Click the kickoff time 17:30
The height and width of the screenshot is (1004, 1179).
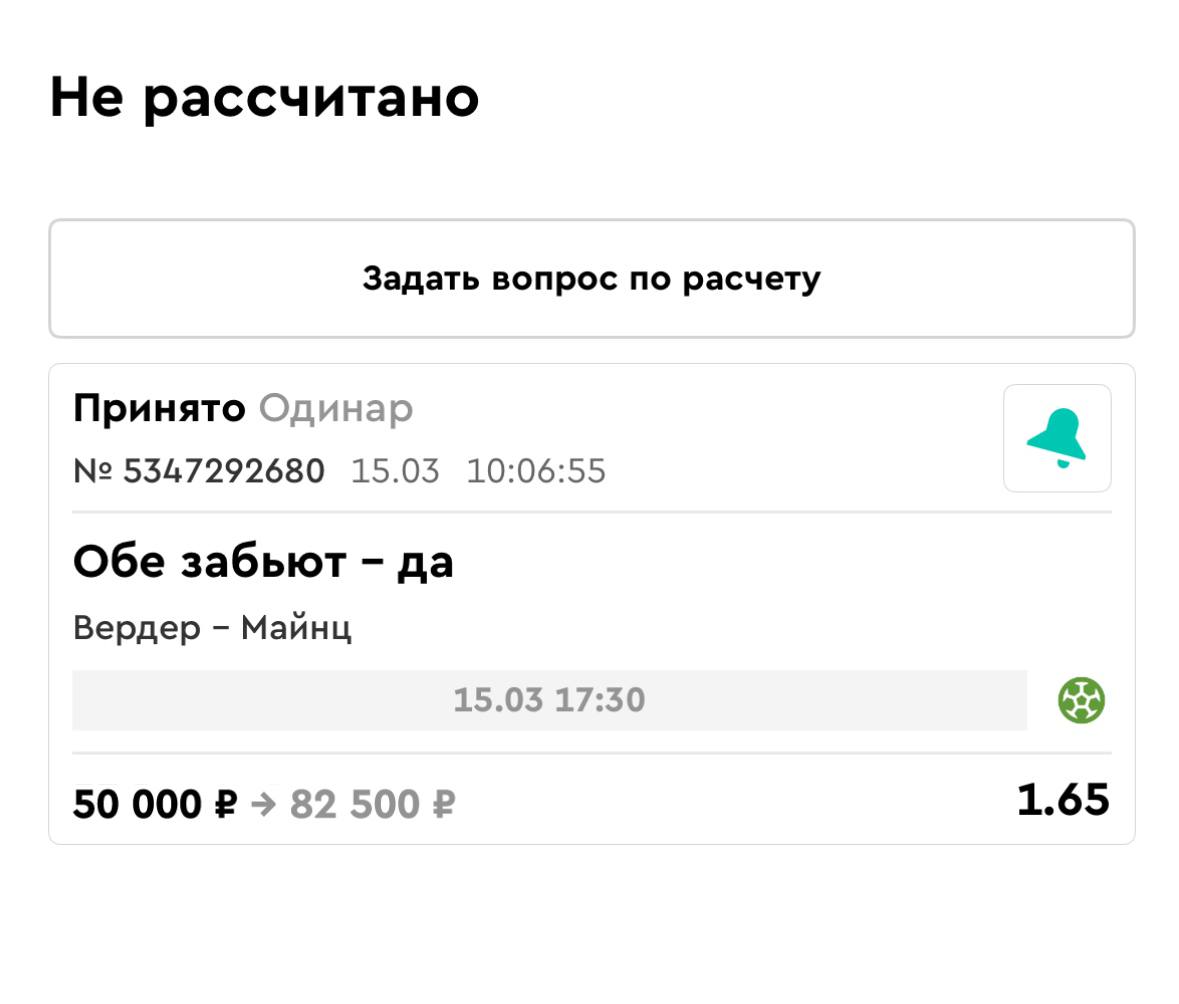[600, 700]
